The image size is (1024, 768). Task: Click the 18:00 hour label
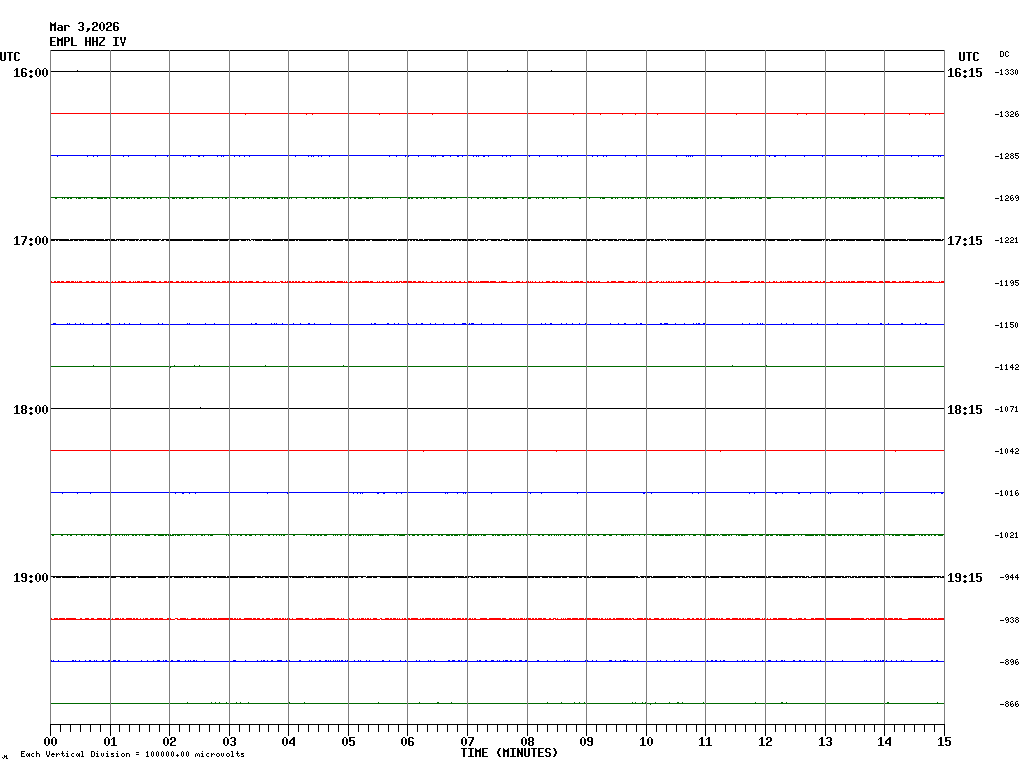tap(31, 409)
